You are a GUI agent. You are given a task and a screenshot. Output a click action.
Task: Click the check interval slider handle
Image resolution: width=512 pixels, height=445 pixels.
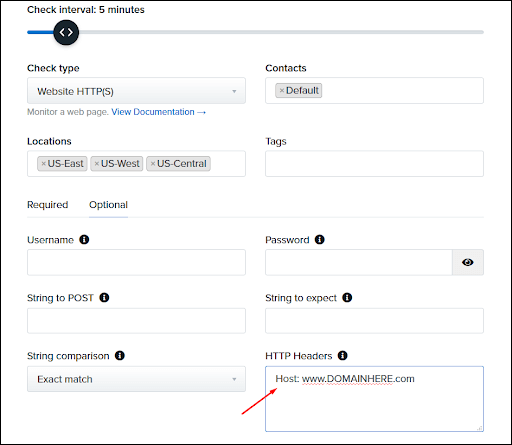tap(66, 32)
